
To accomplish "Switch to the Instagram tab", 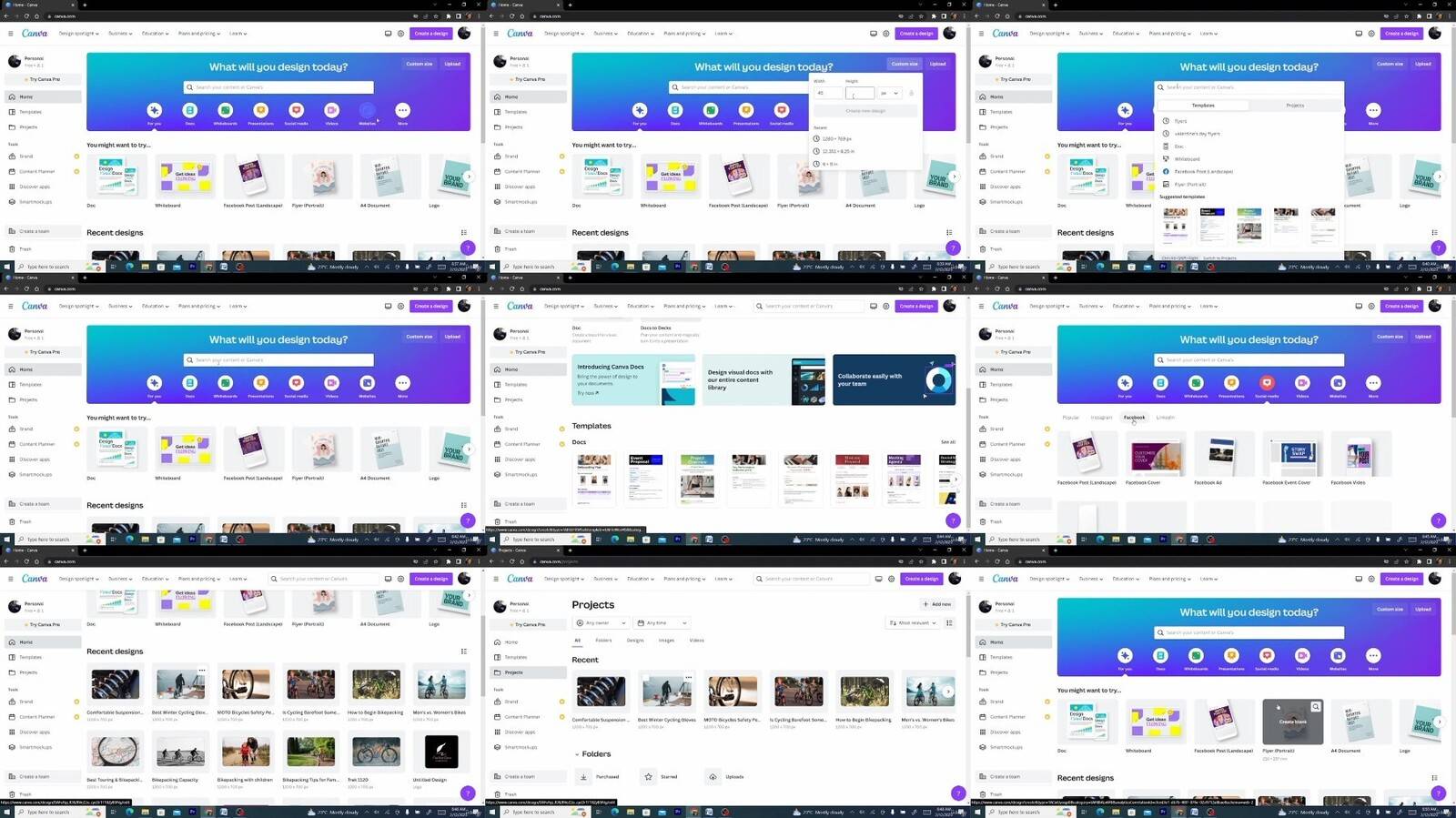I will [1101, 418].
